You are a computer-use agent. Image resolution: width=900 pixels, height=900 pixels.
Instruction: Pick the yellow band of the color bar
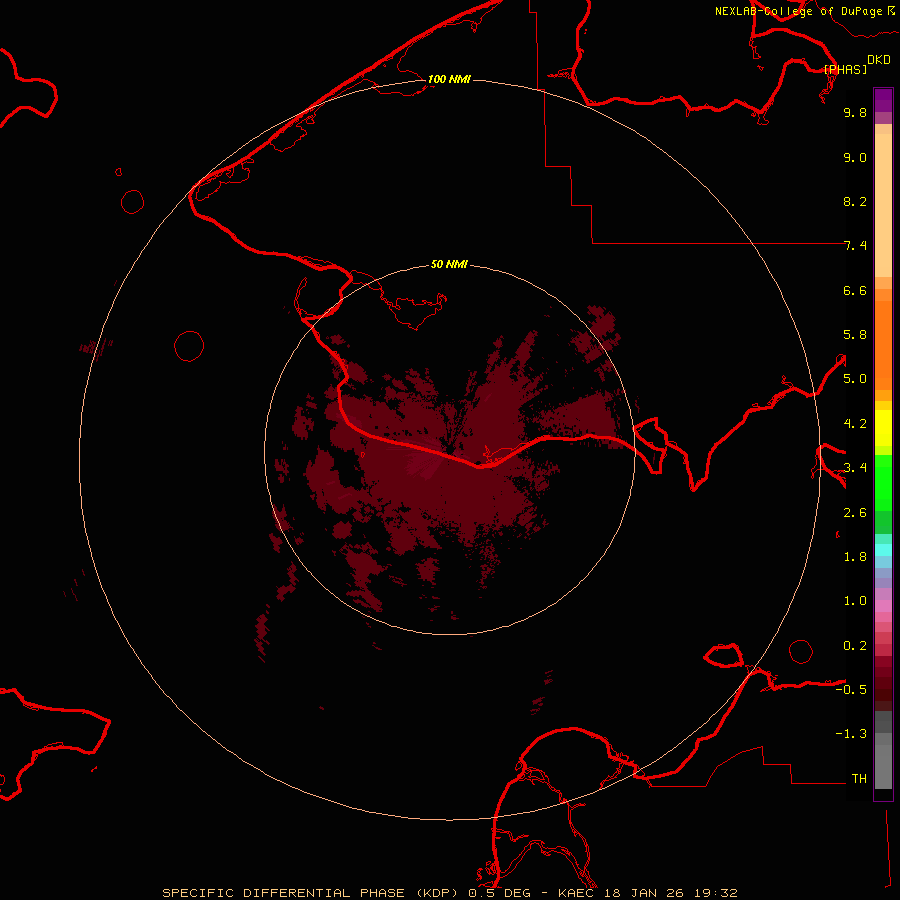click(x=883, y=428)
